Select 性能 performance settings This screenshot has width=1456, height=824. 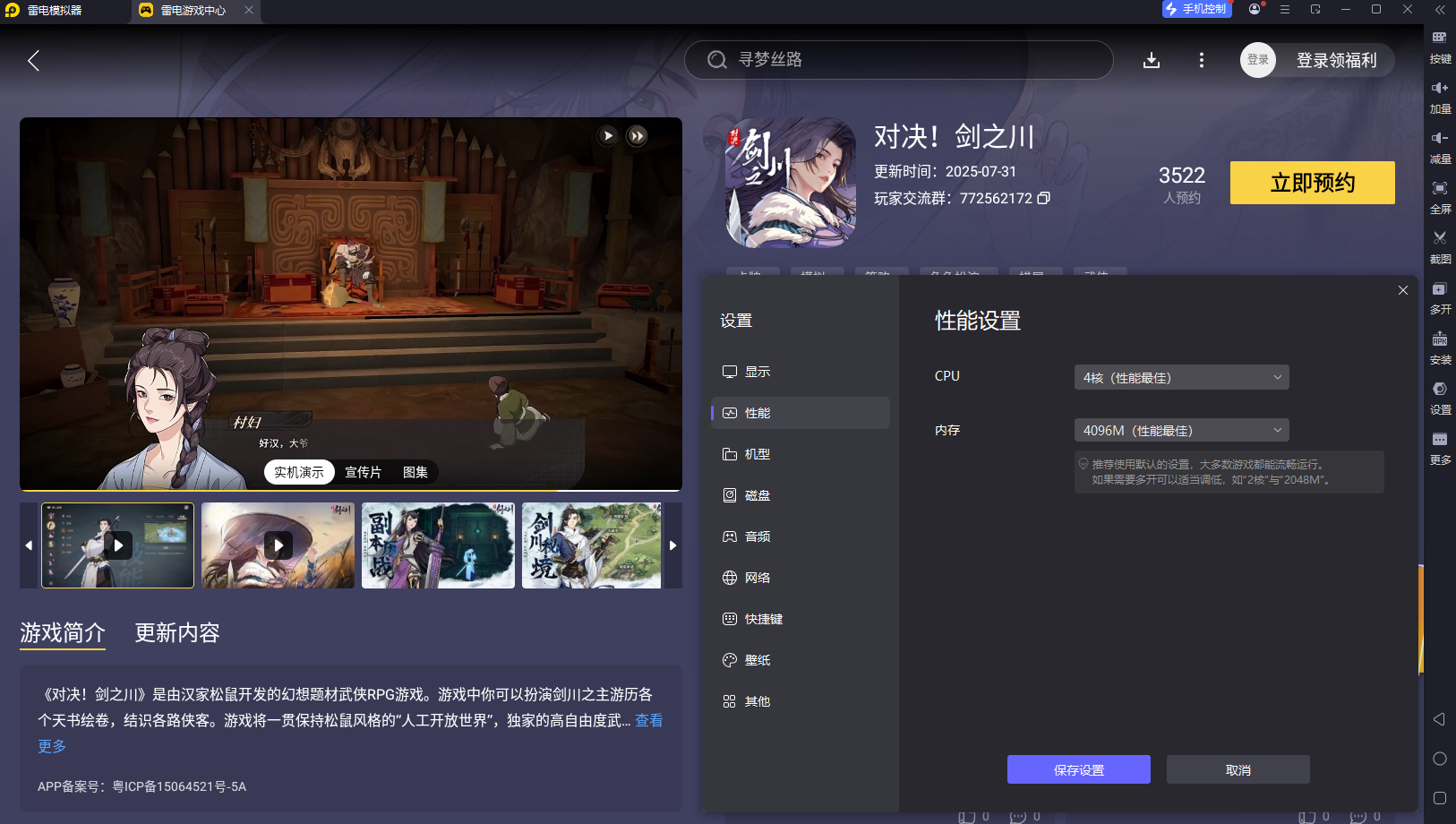[x=801, y=413]
